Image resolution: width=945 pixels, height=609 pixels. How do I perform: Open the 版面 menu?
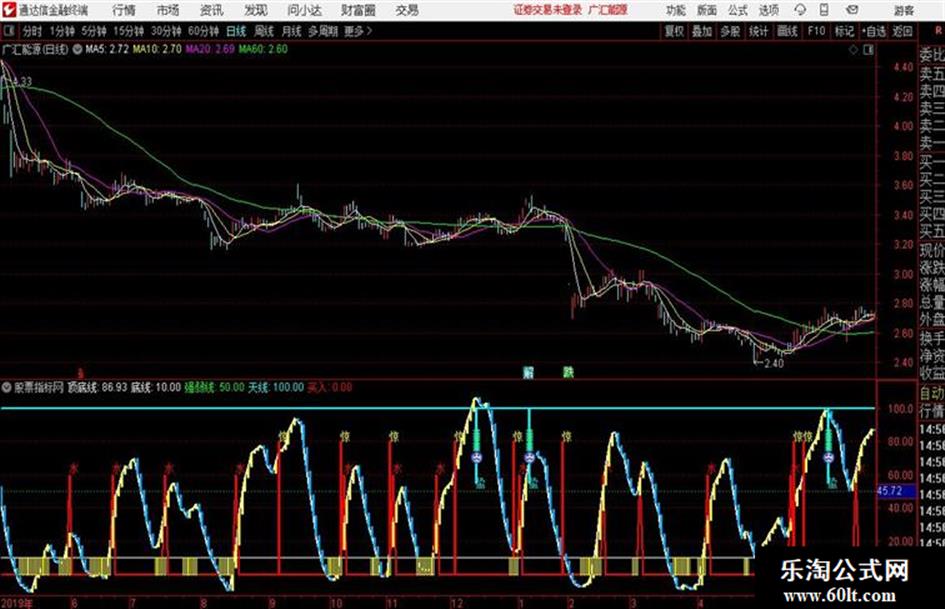[x=707, y=10]
